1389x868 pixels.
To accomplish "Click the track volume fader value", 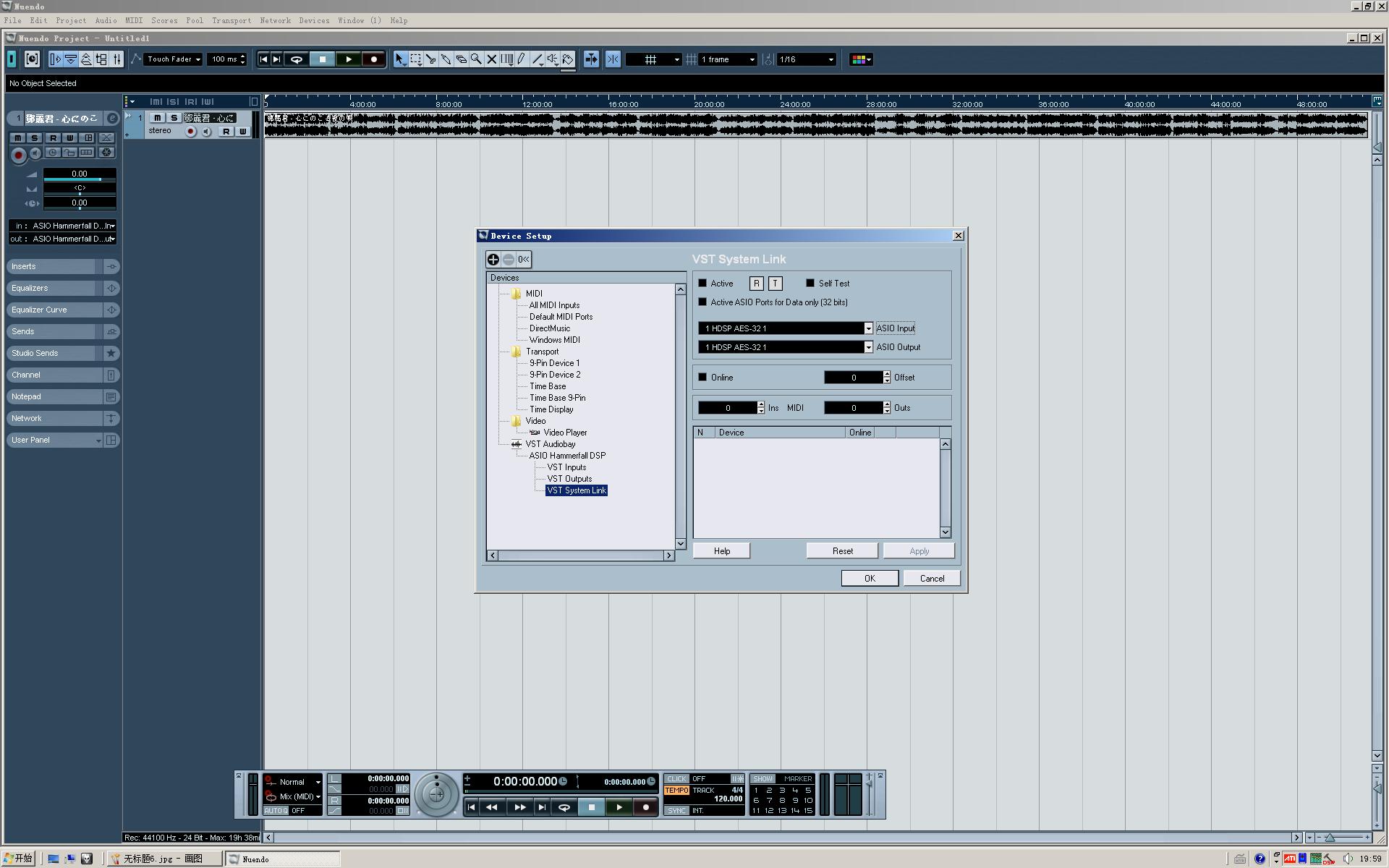I will pyautogui.click(x=80, y=174).
